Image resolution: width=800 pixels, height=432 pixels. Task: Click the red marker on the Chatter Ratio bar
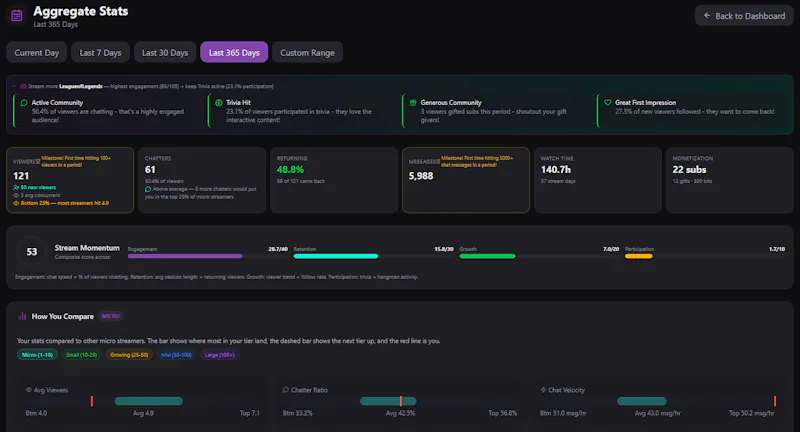point(401,401)
